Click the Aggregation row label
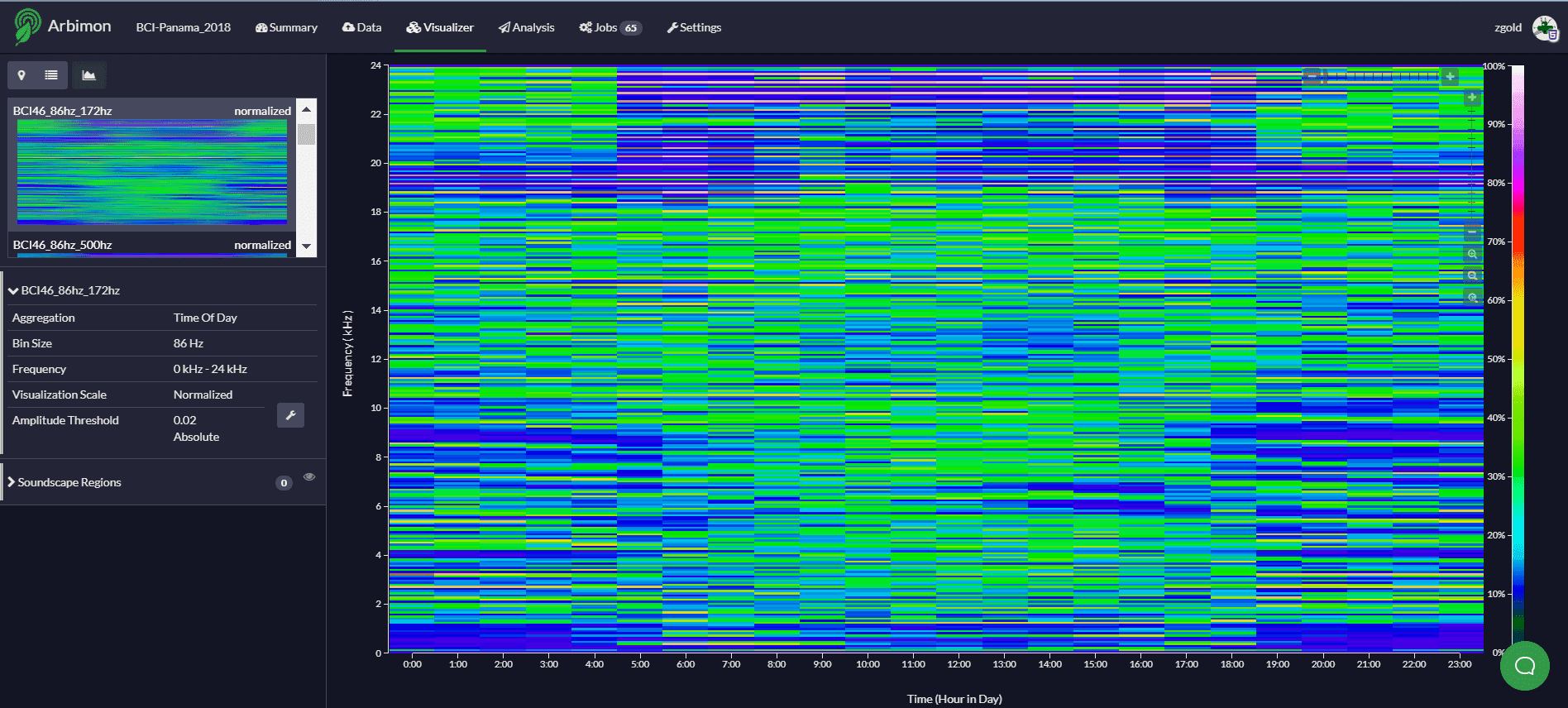The height and width of the screenshot is (708, 1568). [x=43, y=318]
